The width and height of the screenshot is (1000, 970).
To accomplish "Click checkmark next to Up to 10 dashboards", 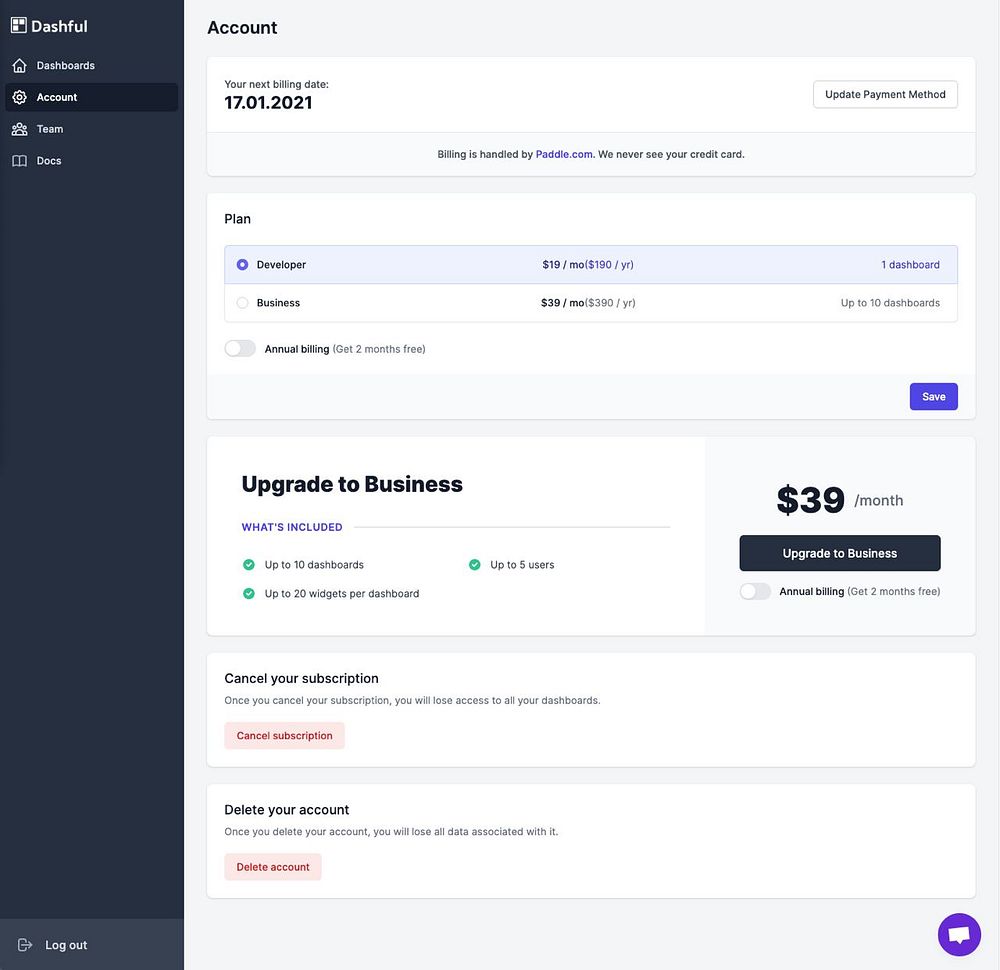I will click(x=249, y=564).
